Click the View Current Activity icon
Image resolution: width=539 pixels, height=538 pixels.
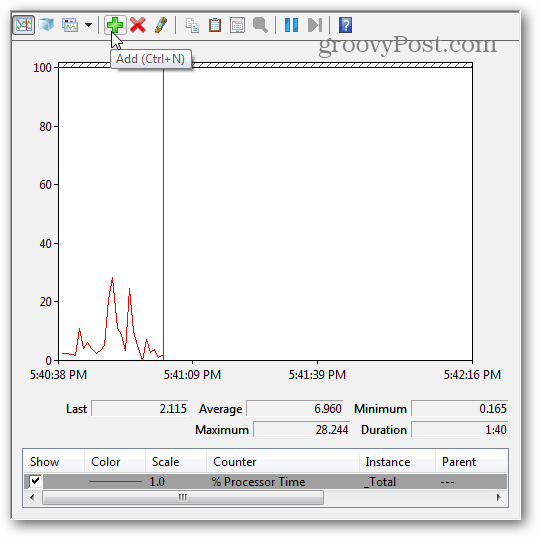click(x=23, y=25)
